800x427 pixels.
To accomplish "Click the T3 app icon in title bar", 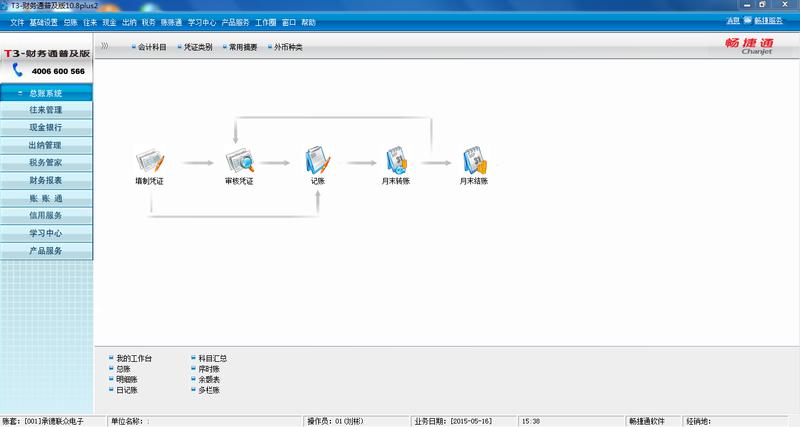I will 4,6.
